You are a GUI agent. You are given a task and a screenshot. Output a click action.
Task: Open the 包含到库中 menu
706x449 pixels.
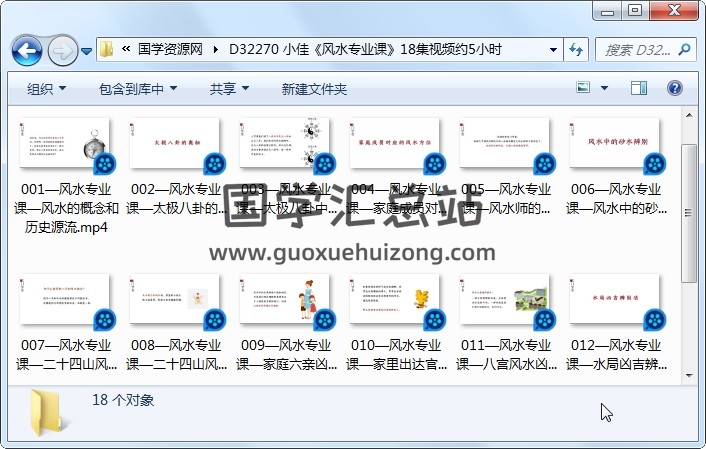pos(137,89)
